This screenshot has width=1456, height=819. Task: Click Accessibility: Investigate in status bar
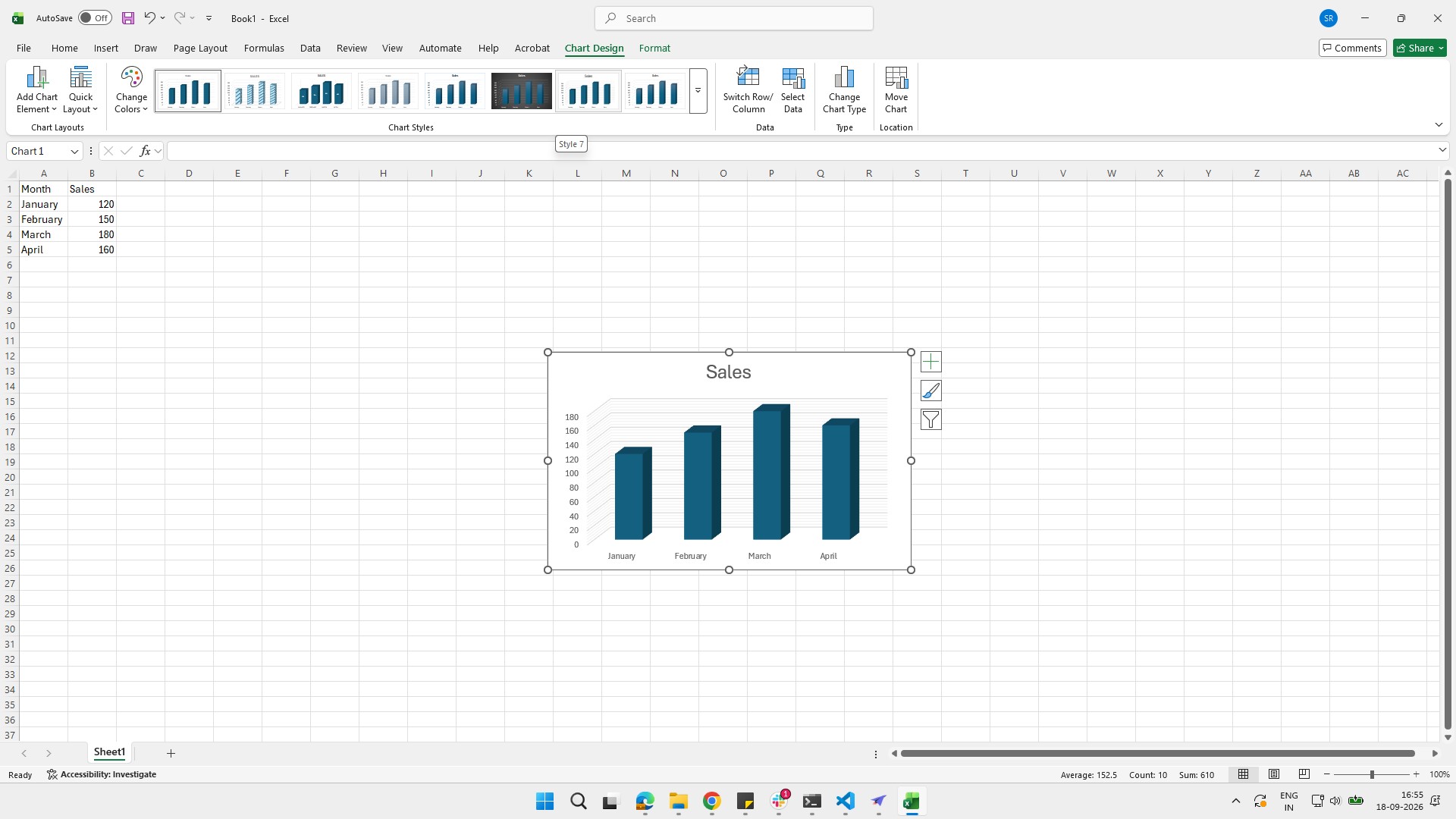click(x=102, y=774)
